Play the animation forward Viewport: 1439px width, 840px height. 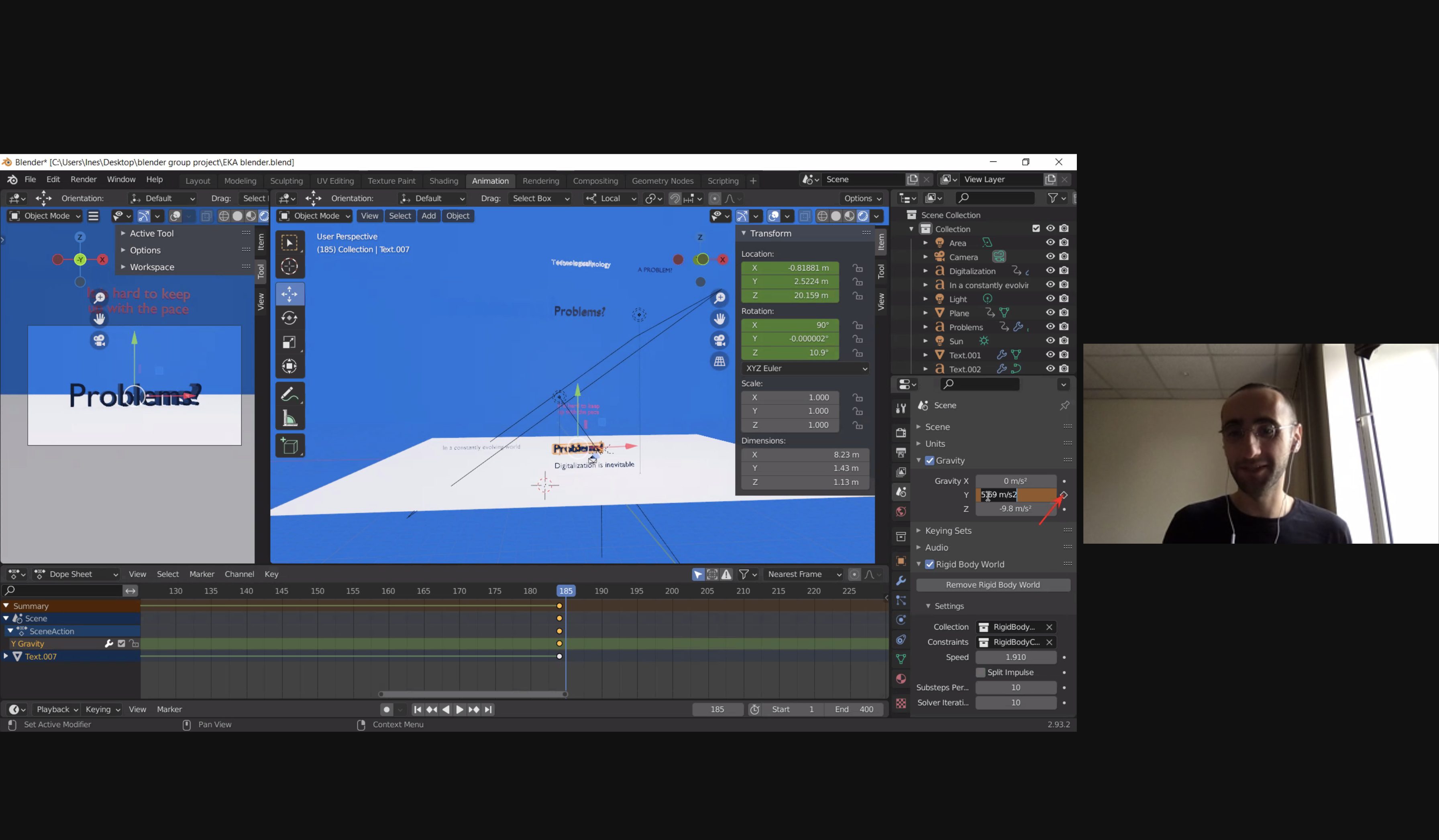(460, 710)
